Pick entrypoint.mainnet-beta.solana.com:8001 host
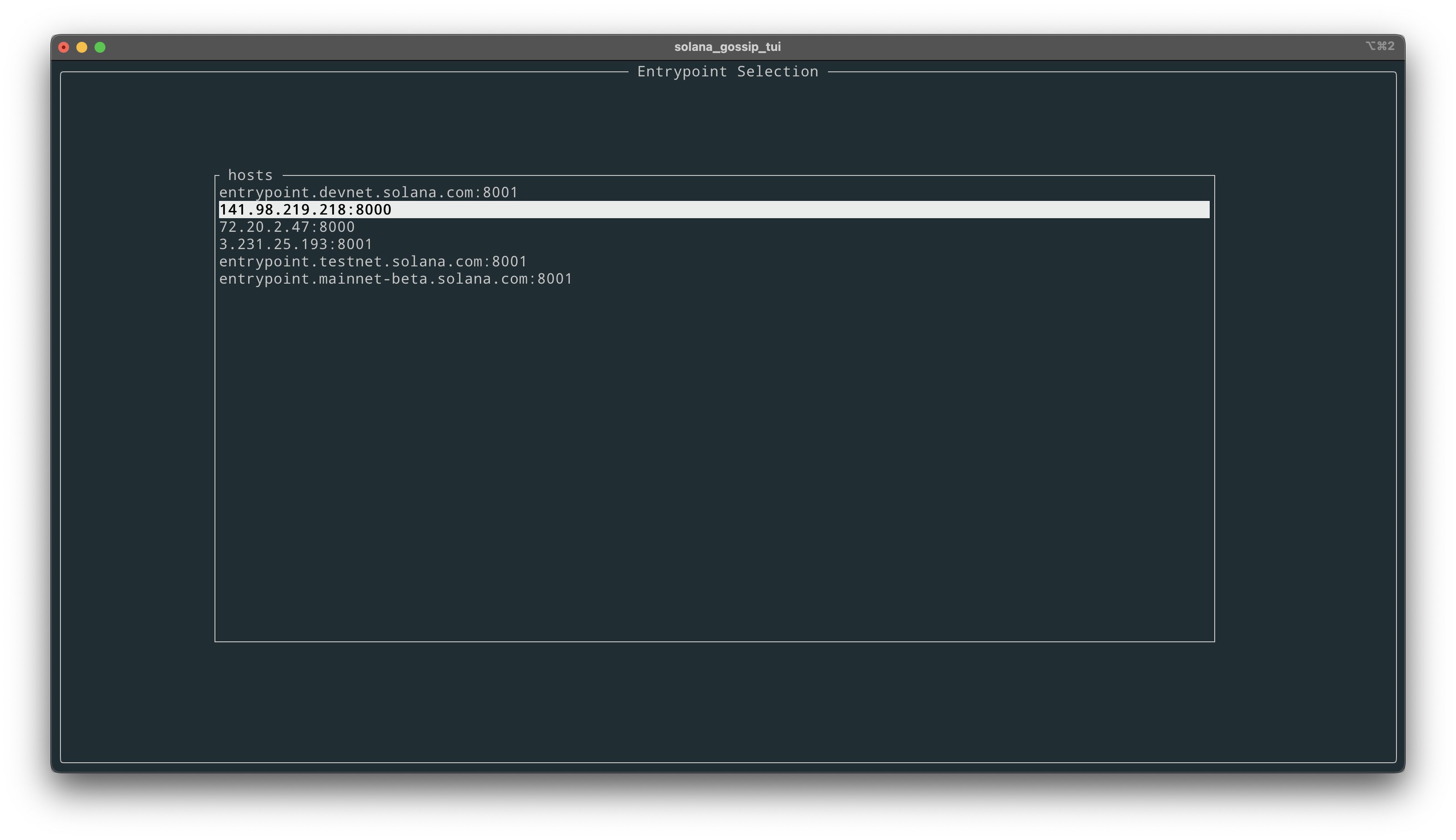 pyautogui.click(x=395, y=279)
